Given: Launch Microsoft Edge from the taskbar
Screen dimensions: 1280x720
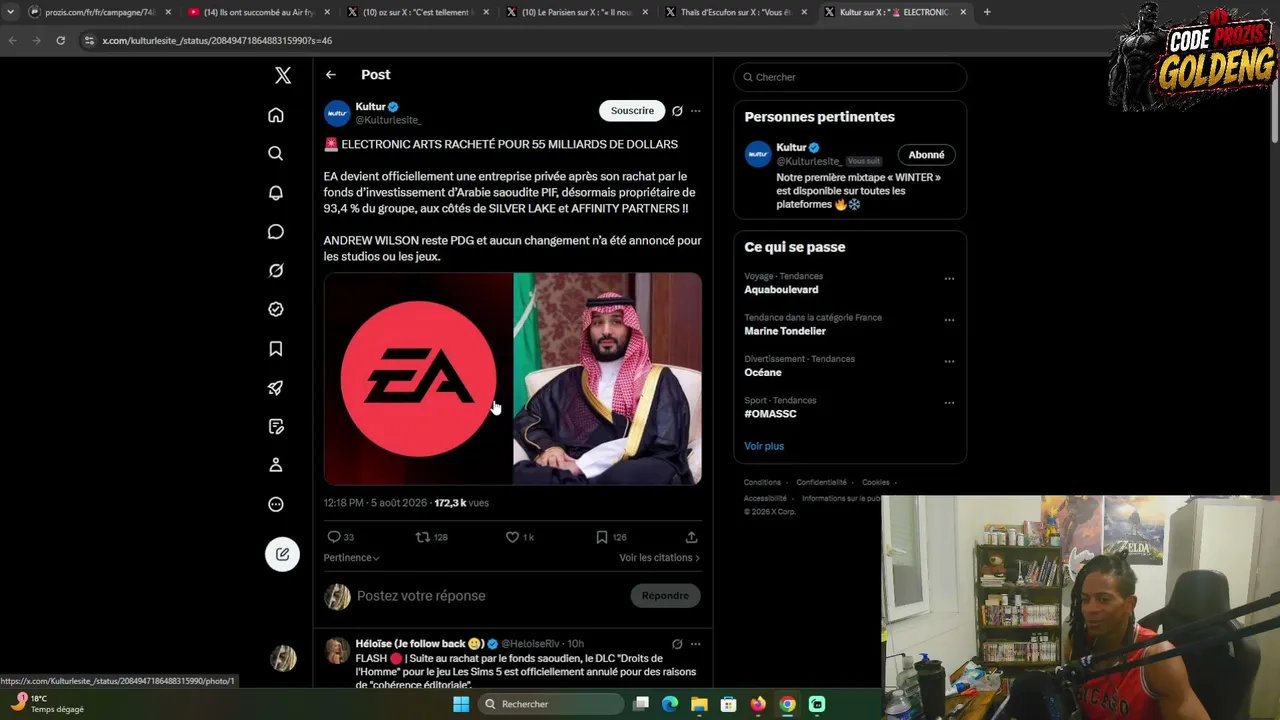Looking at the screenshot, I should (x=670, y=704).
